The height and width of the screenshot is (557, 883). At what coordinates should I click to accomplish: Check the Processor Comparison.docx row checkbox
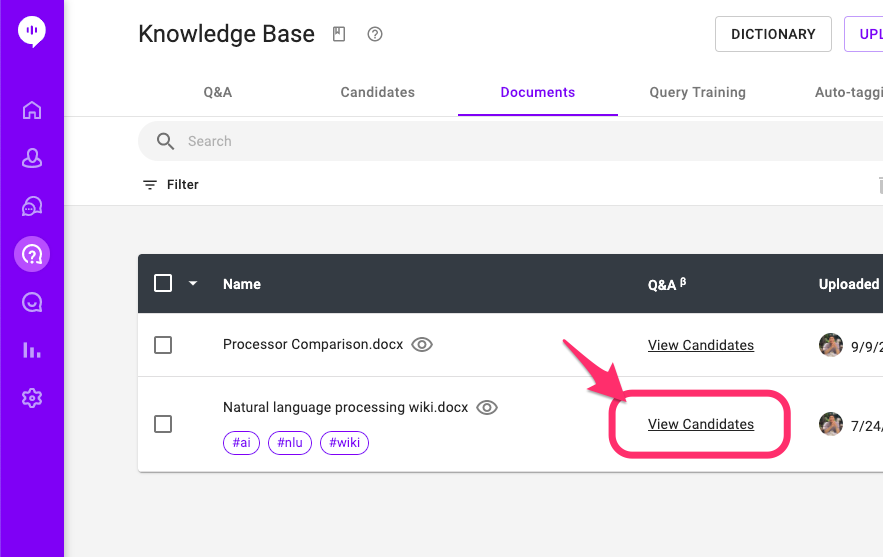pos(163,345)
